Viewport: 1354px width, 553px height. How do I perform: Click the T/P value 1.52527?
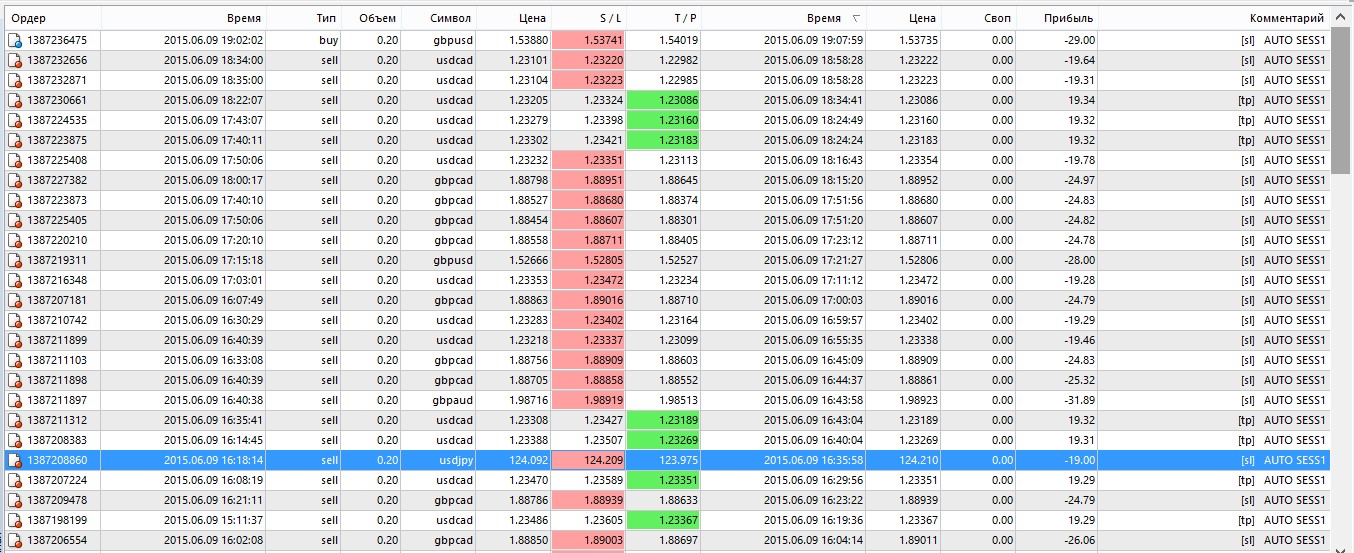pos(679,261)
